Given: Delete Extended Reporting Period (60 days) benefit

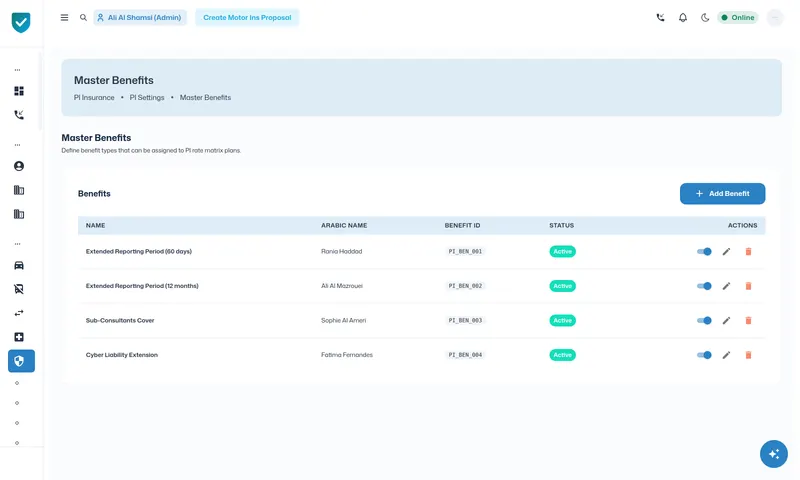Looking at the screenshot, I should coord(748,251).
